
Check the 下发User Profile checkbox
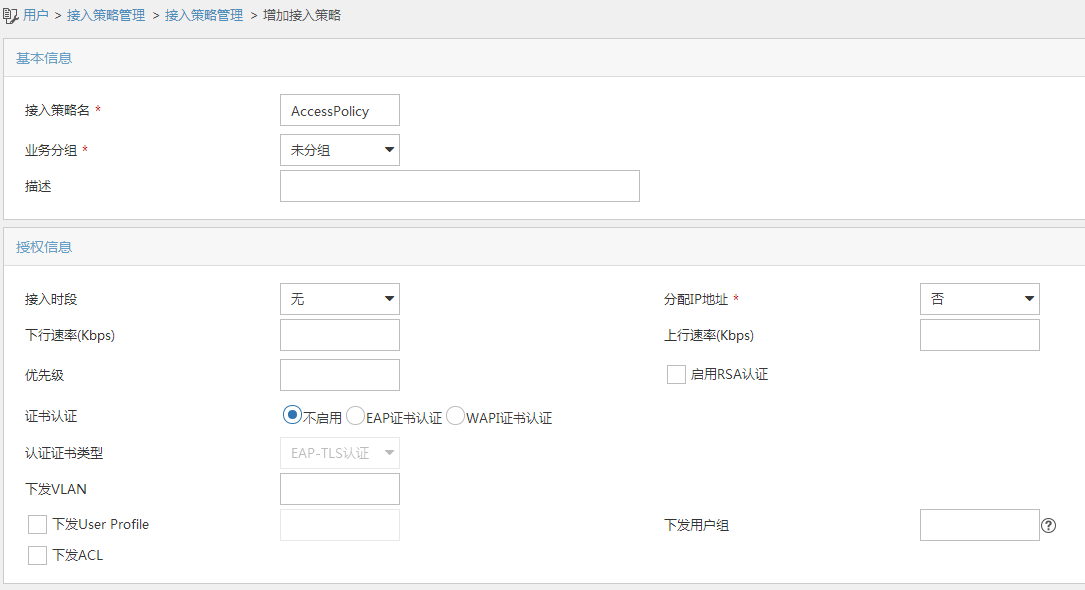click(x=38, y=524)
